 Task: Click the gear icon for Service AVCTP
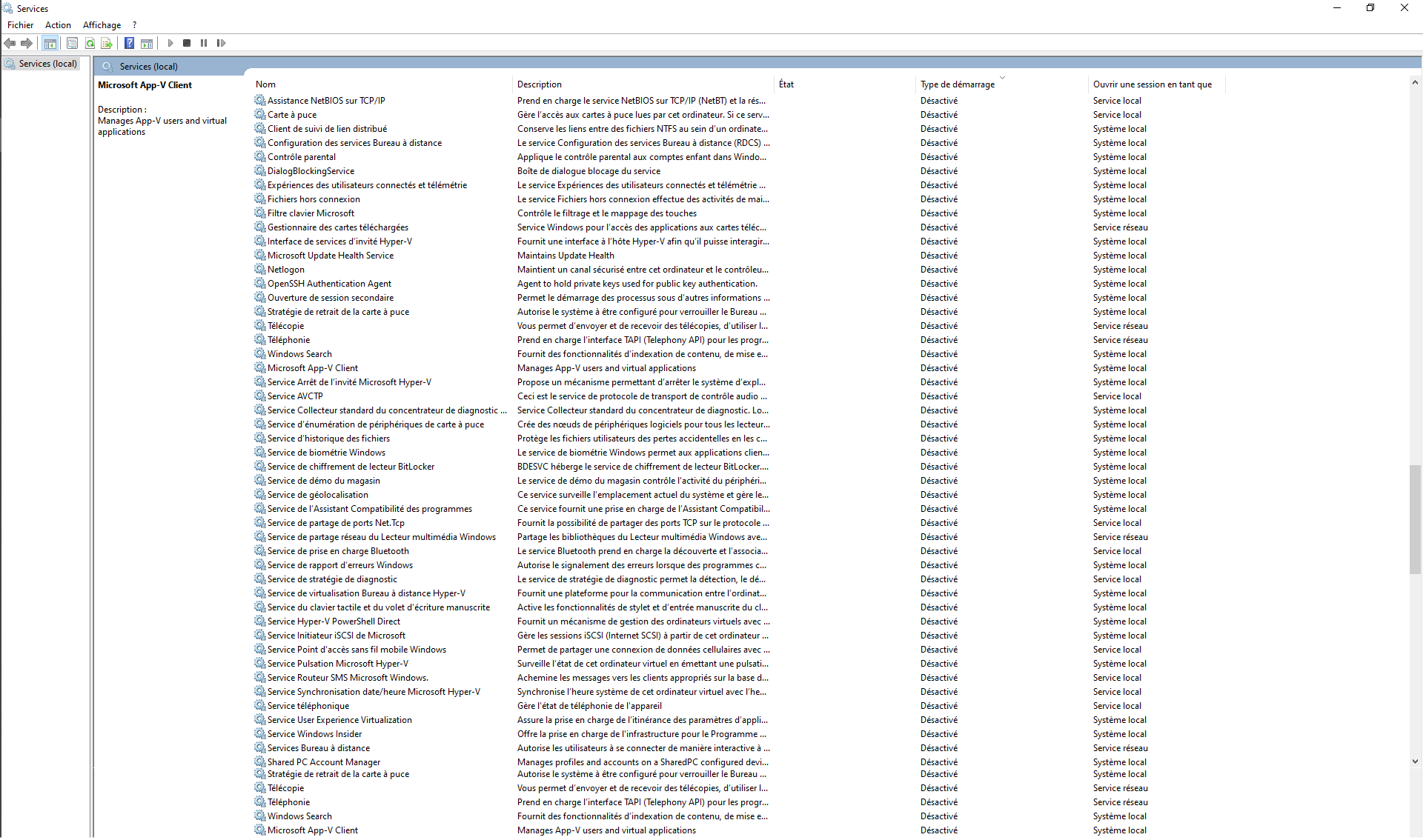pos(260,396)
